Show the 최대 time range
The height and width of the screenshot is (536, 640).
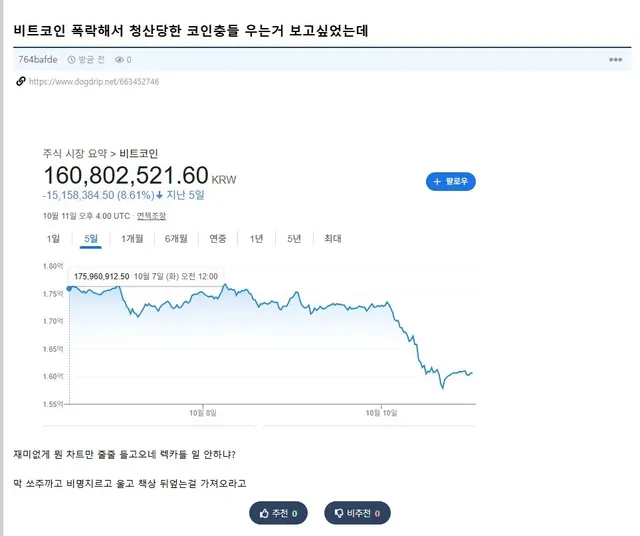332,238
